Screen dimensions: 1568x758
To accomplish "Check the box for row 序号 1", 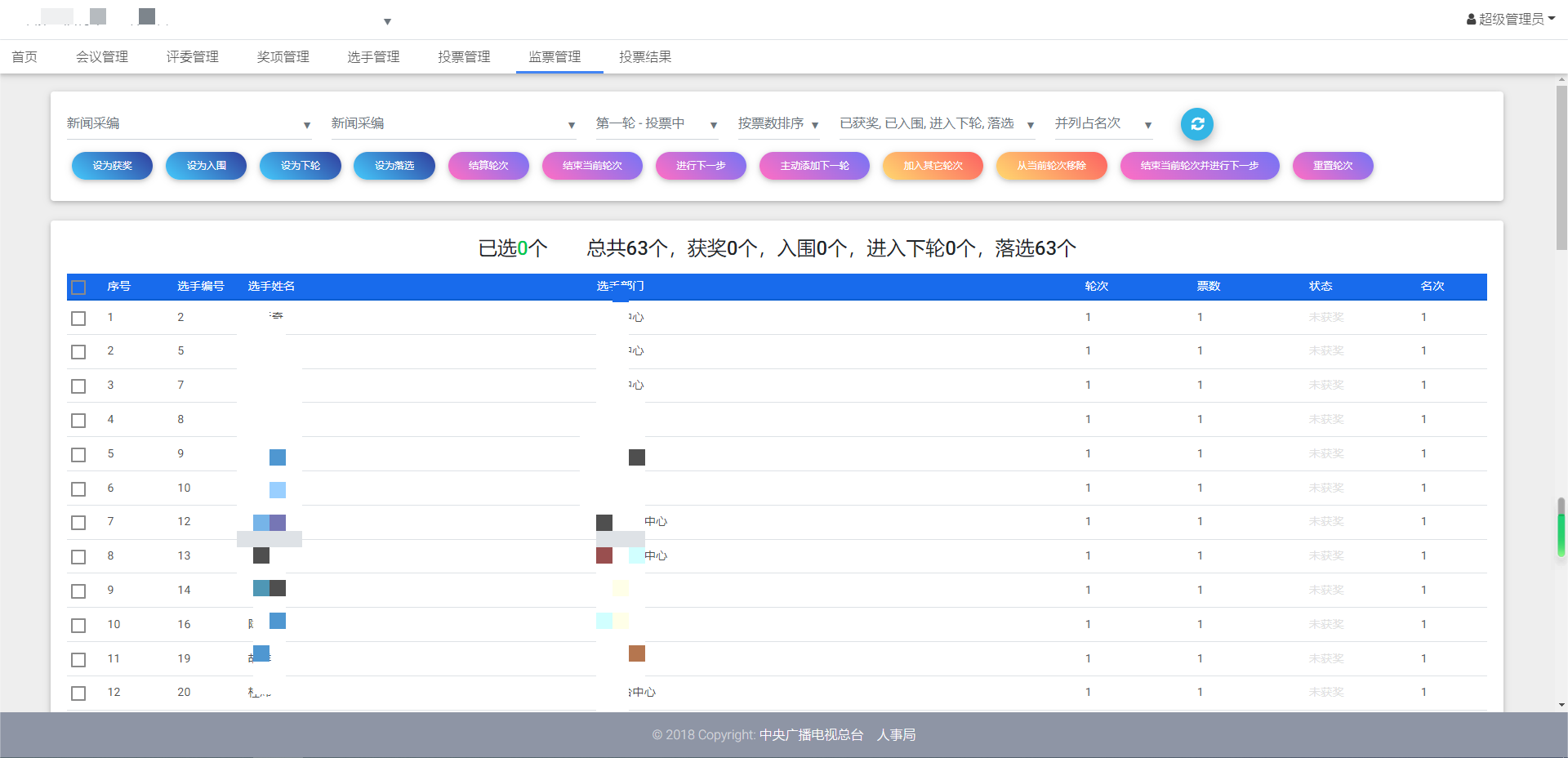I will [x=78, y=318].
